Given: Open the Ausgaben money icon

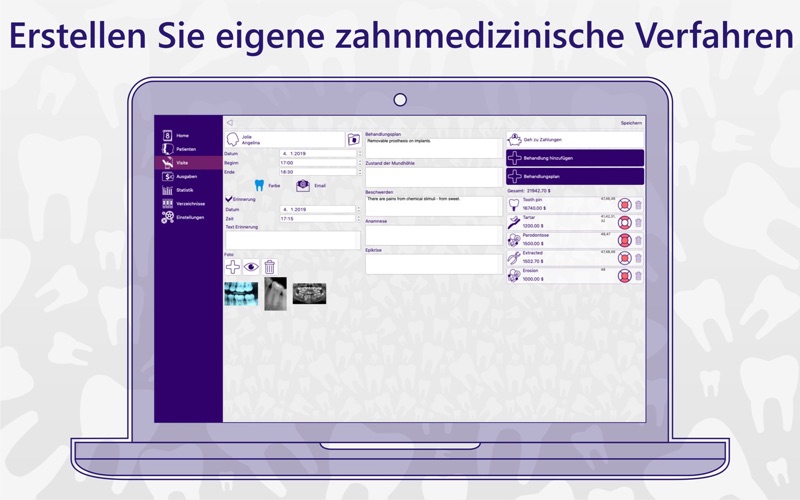Looking at the screenshot, I should tap(167, 177).
